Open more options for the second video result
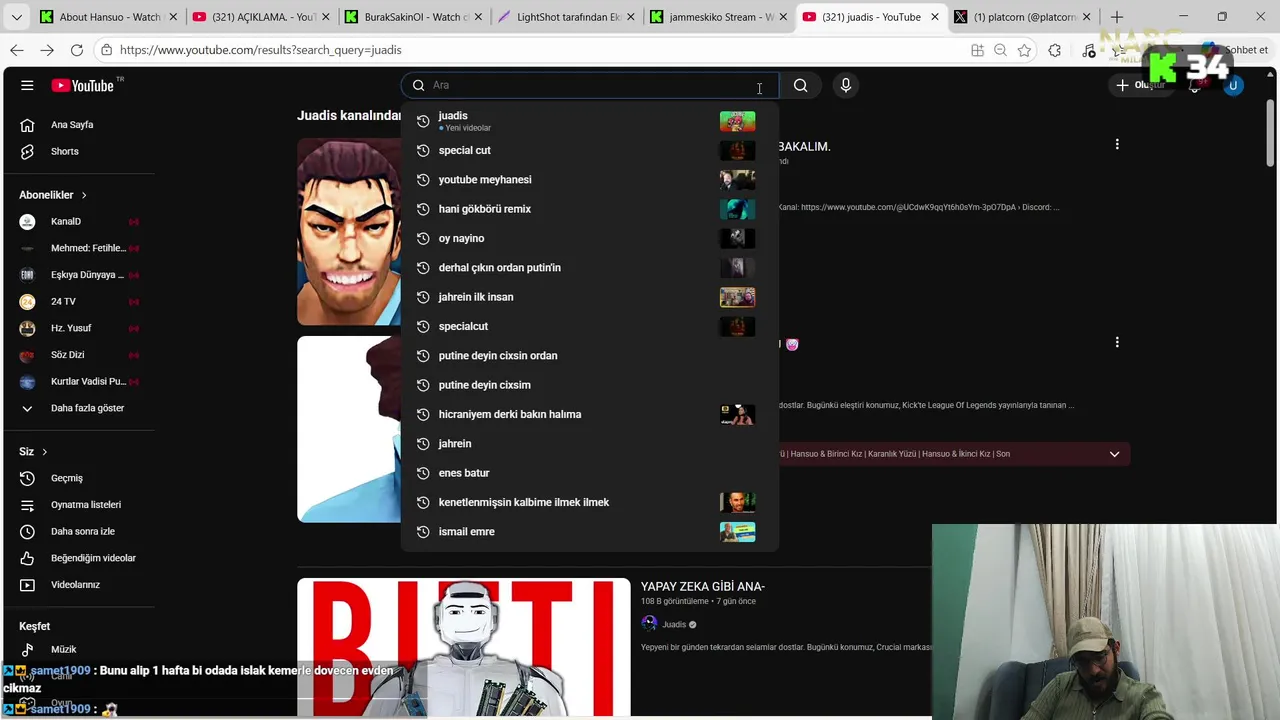The image size is (1280, 720). click(x=1117, y=342)
